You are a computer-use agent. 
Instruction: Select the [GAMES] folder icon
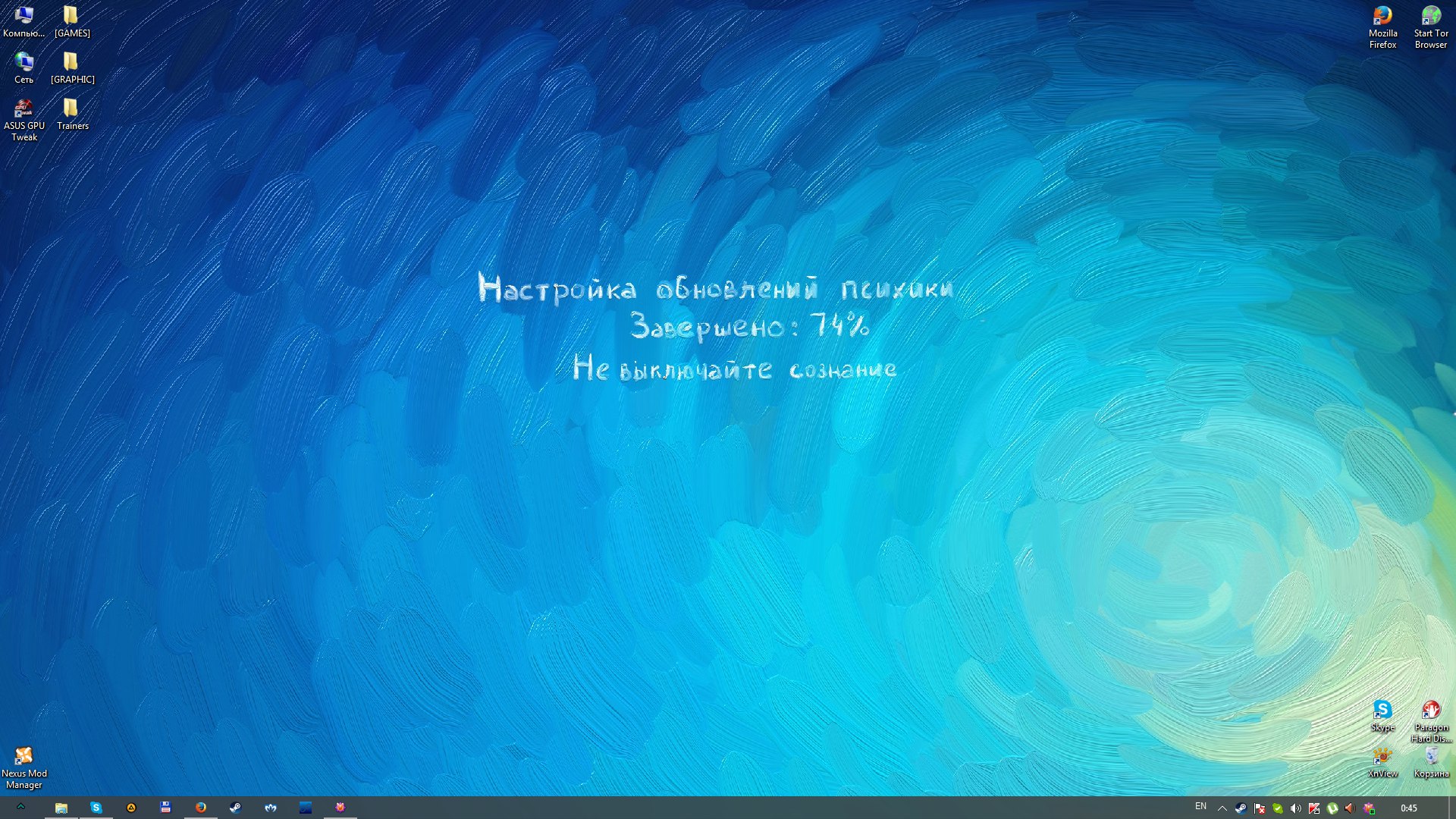click(x=71, y=17)
